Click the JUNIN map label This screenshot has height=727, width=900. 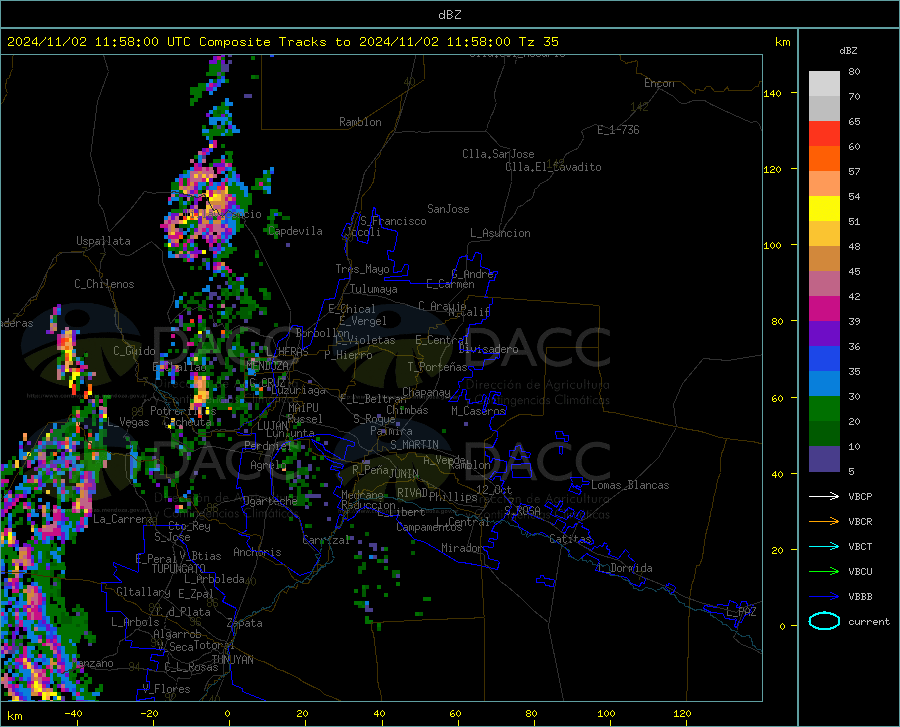[x=404, y=473]
